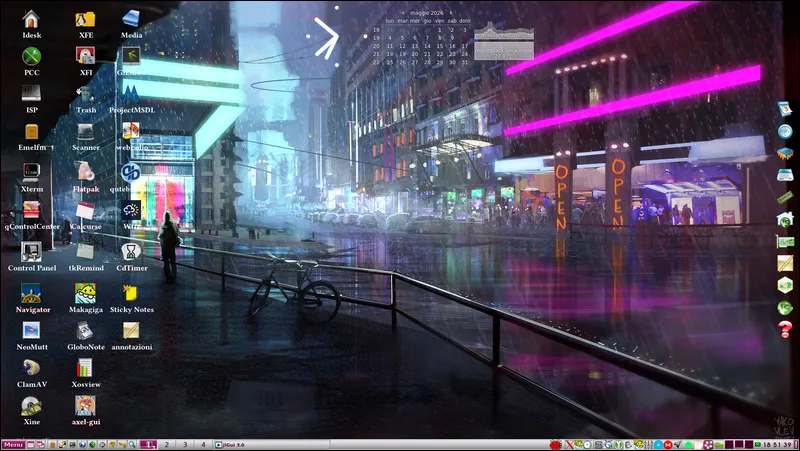Click the show desktop icon next to Menu
Image resolution: width=800 pixels, height=451 pixels.
point(31,445)
